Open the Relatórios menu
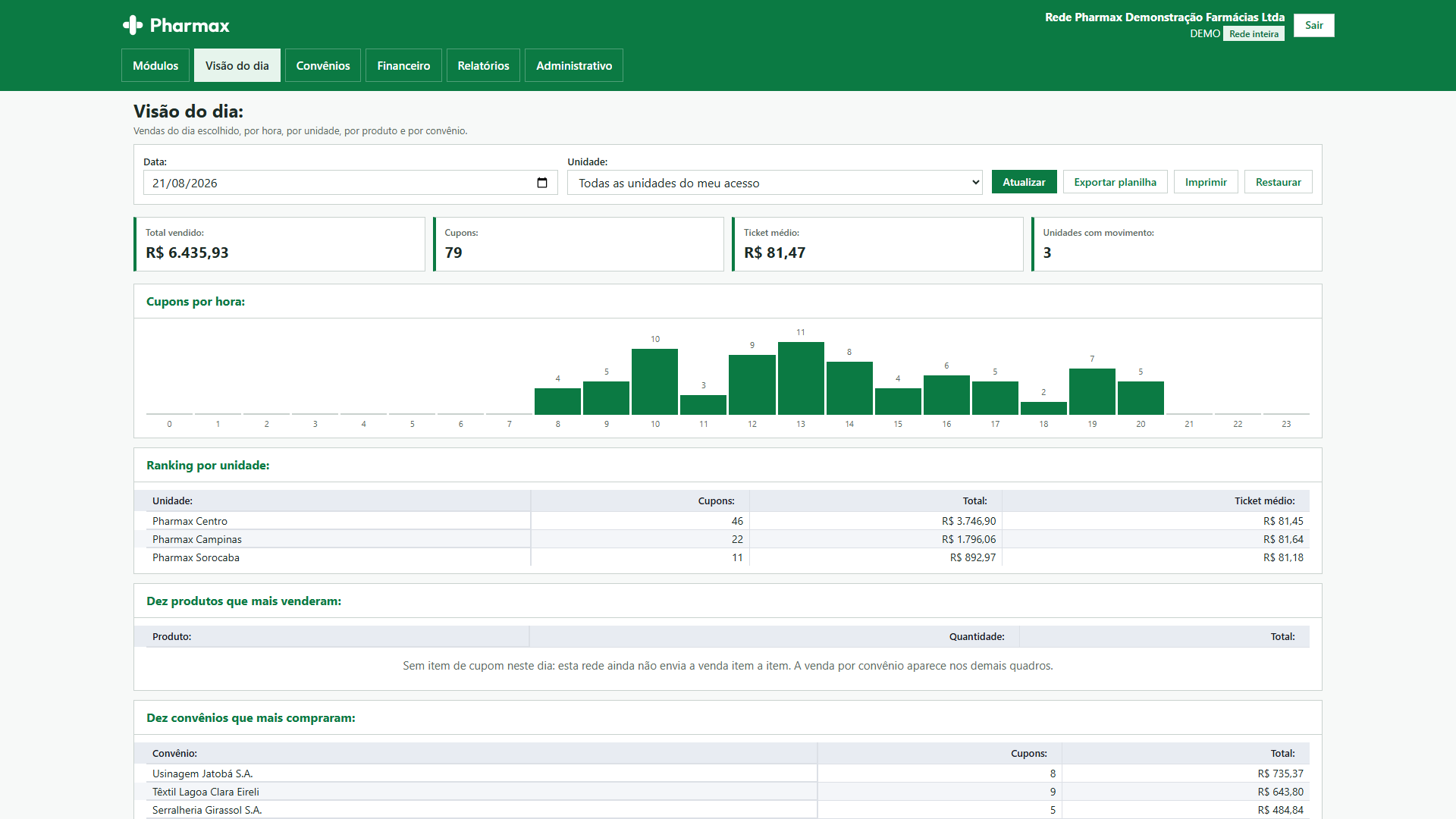 tap(483, 65)
